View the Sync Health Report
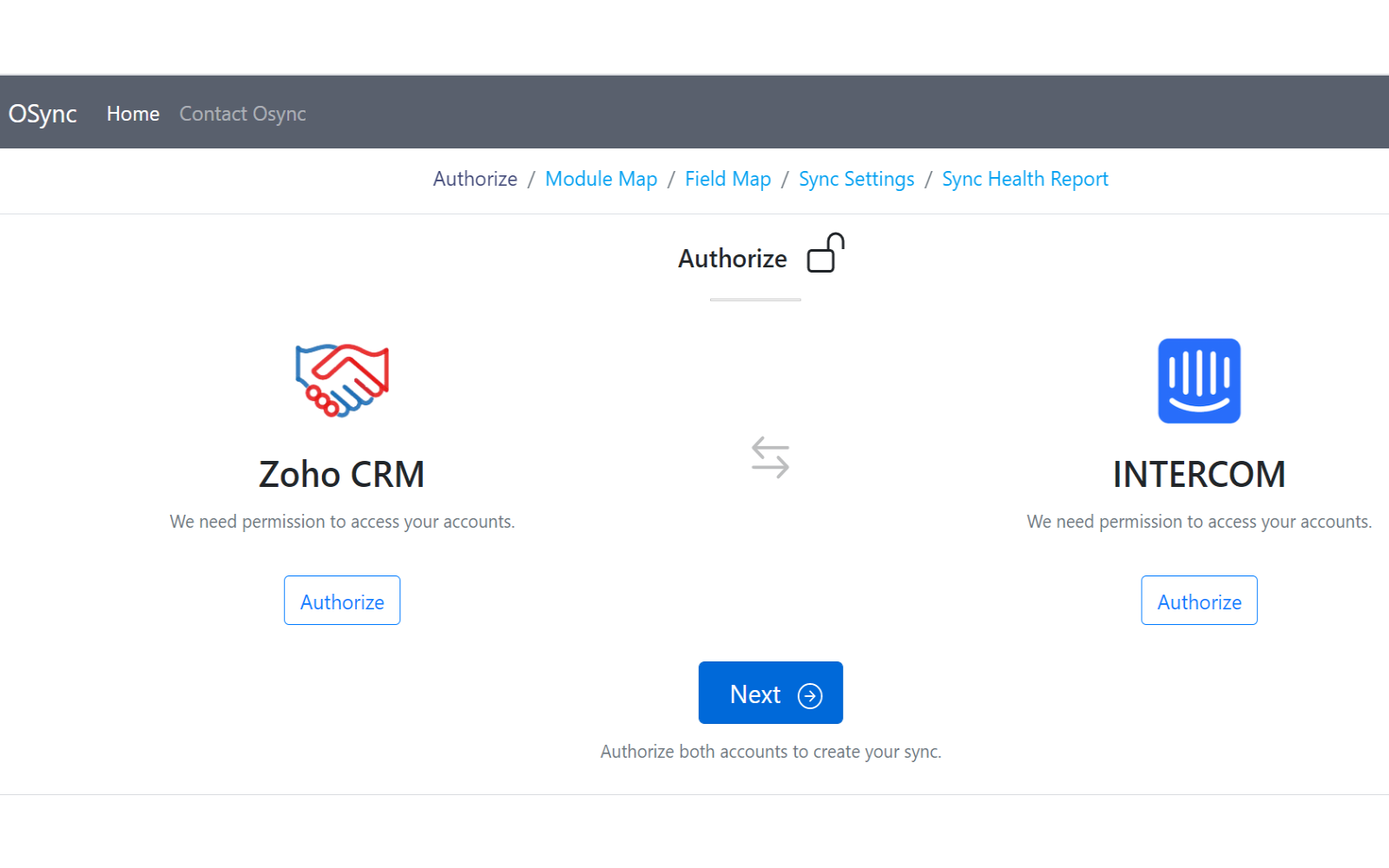This screenshot has height=868, width=1389. click(x=1024, y=179)
